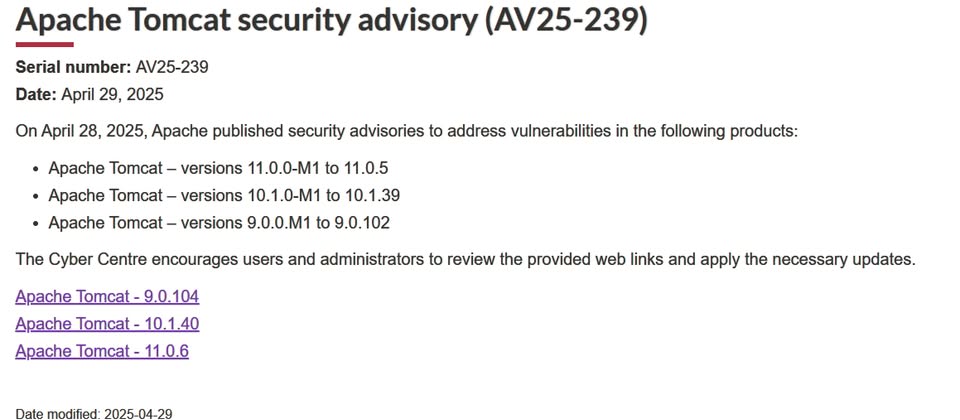Follow the Apache Tomcat - 11.0.6 link

click(102, 351)
